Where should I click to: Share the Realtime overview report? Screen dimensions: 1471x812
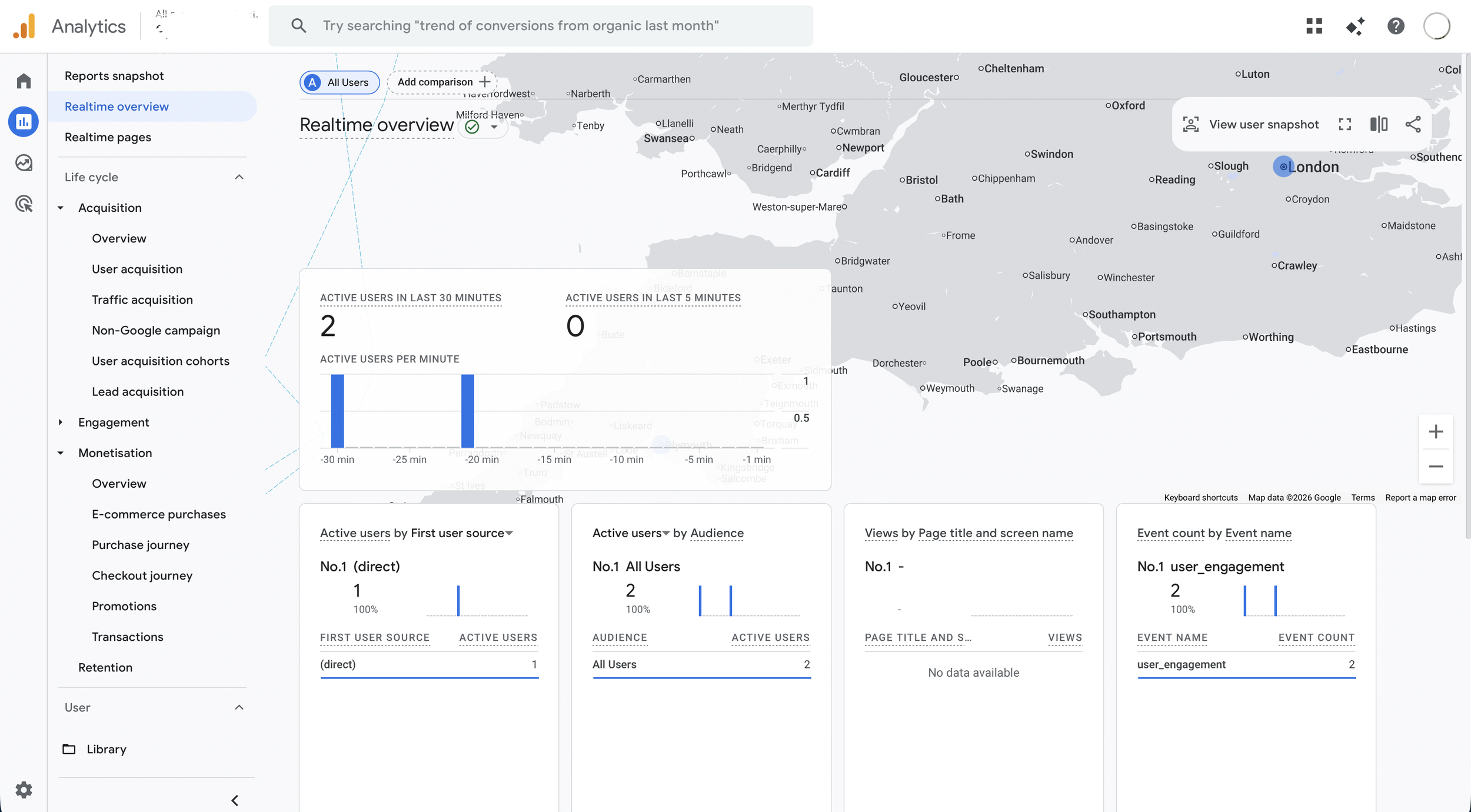click(x=1413, y=124)
